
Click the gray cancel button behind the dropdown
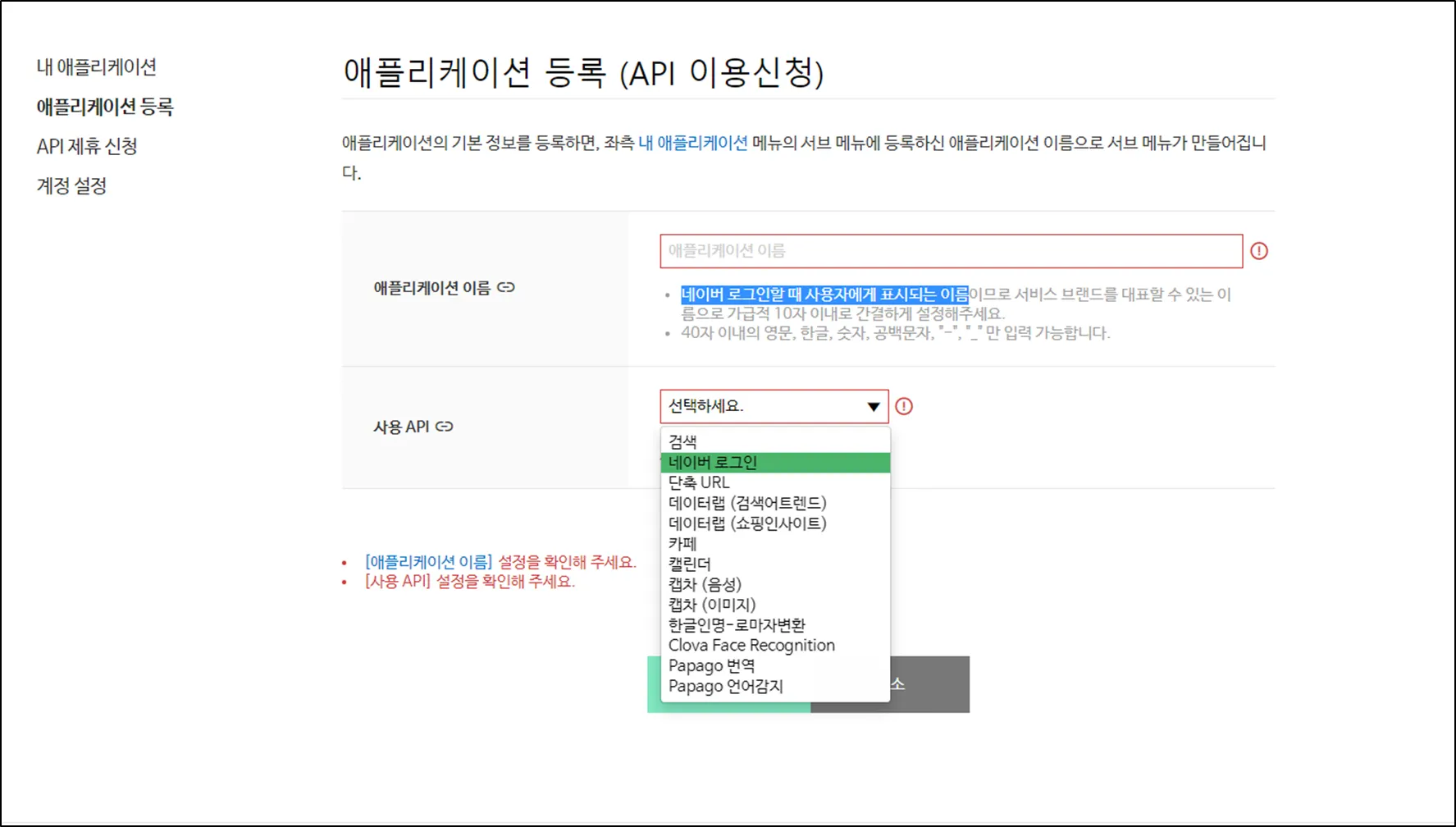click(930, 684)
